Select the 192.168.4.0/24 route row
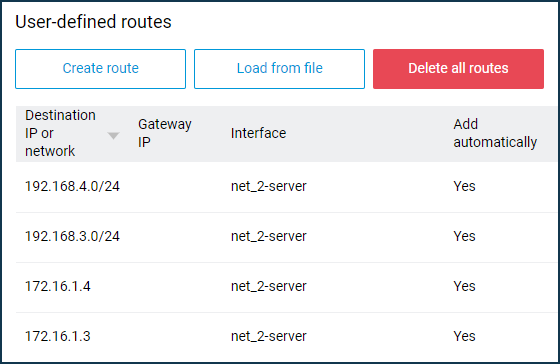 point(286,186)
